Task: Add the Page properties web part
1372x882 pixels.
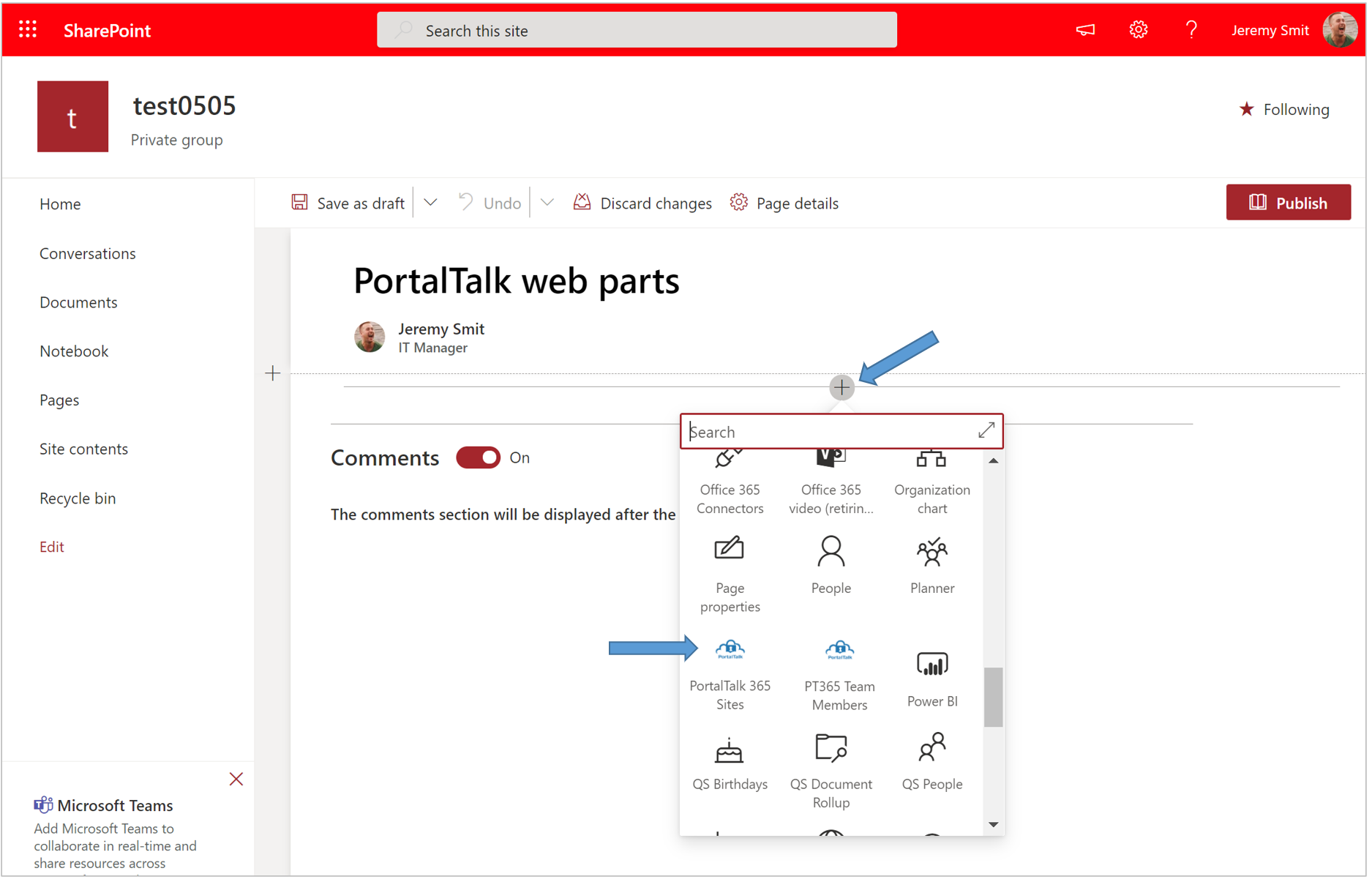Action: 730,575
